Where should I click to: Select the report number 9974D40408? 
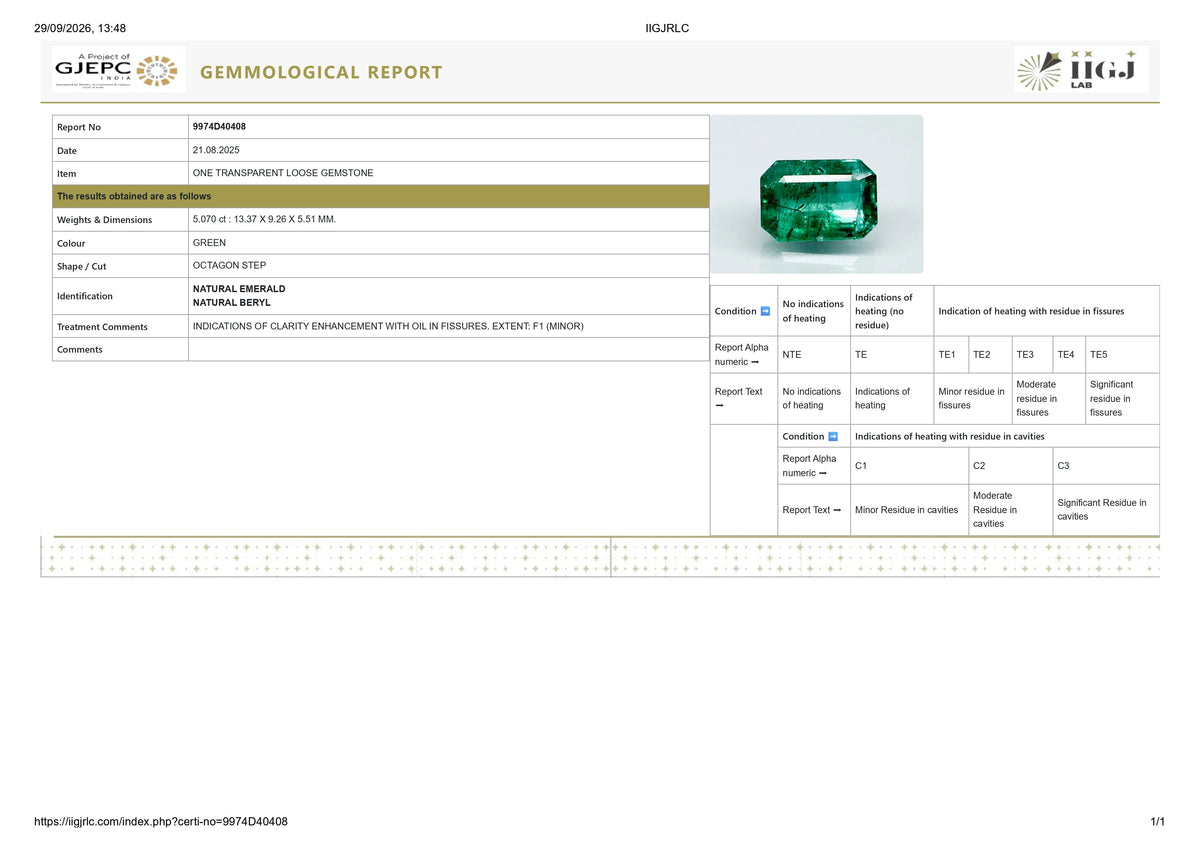[x=219, y=127]
